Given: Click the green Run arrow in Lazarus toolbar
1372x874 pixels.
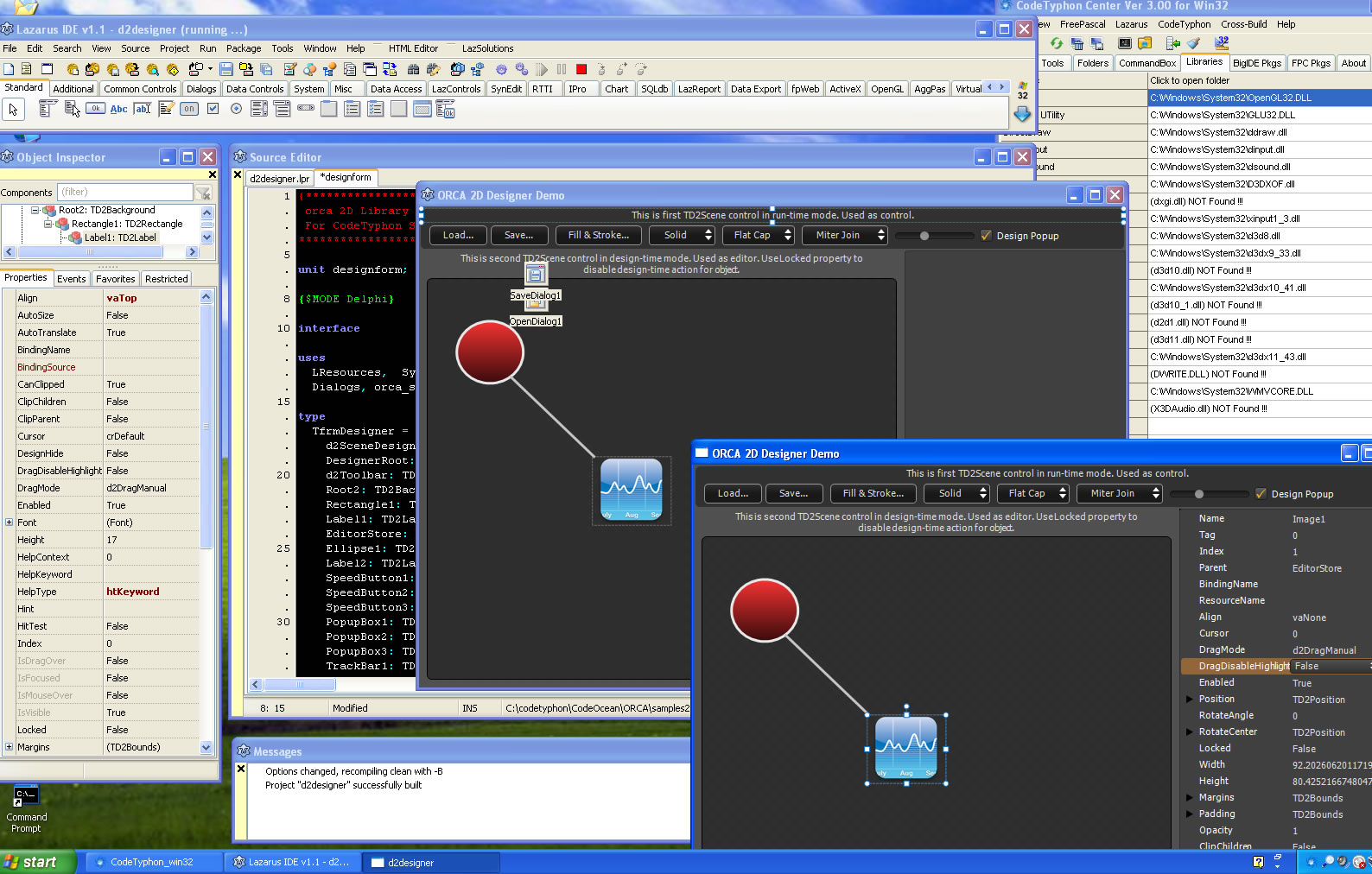Looking at the screenshot, I should (542, 69).
